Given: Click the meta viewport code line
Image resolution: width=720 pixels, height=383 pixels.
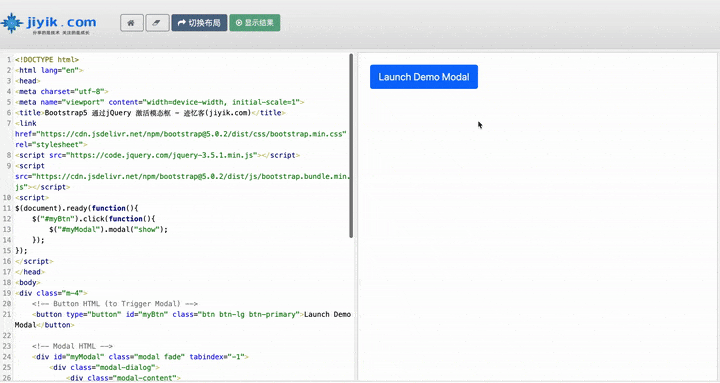Looking at the screenshot, I should (159, 102).
